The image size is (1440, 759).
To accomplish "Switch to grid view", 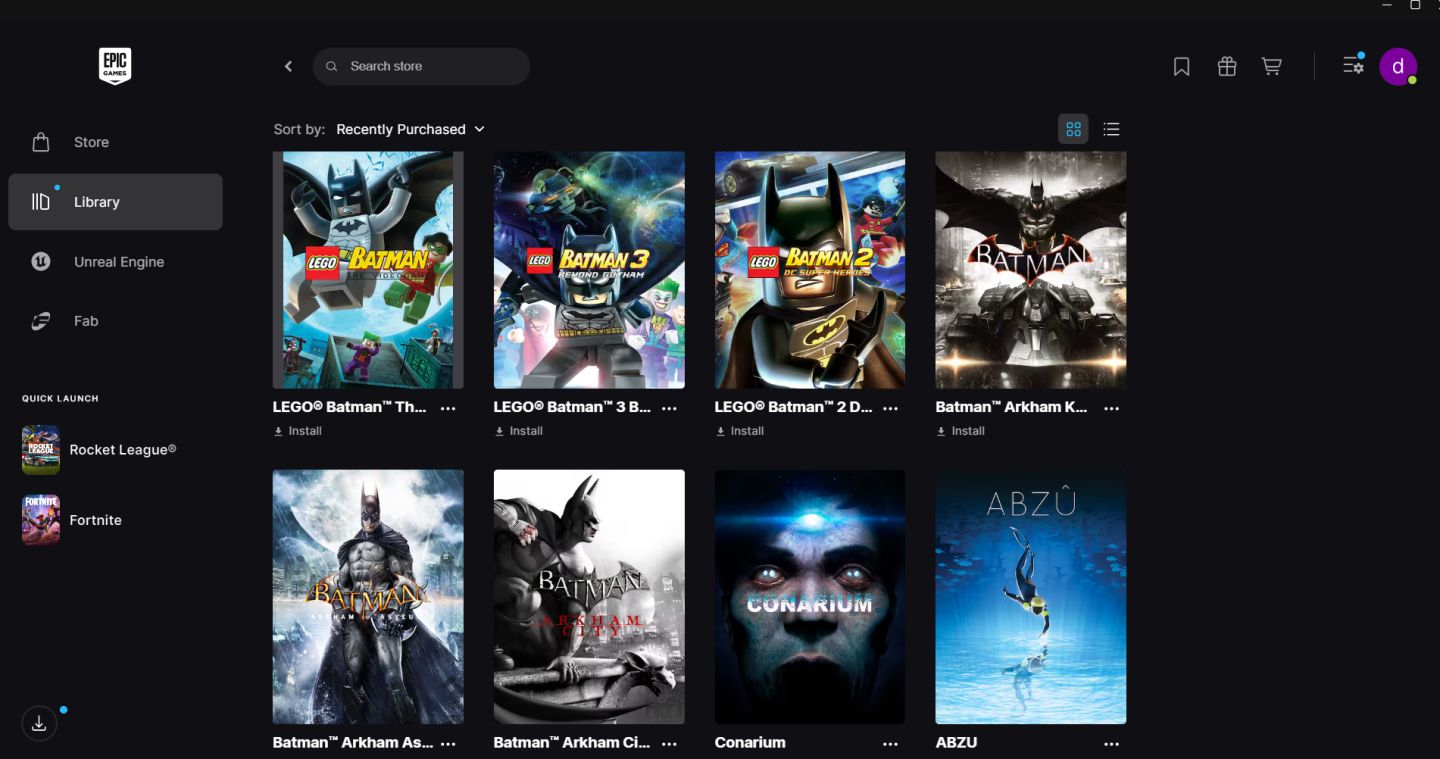I will [x=1073, y=129].
